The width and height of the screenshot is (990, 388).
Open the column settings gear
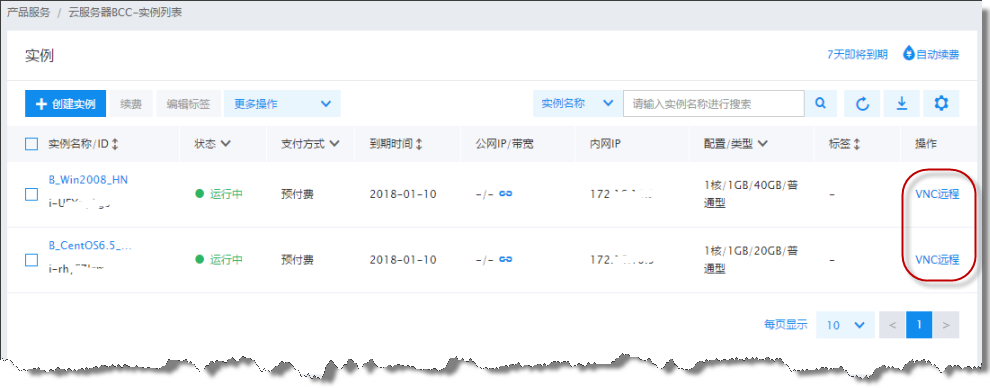(x=941, y=103)
